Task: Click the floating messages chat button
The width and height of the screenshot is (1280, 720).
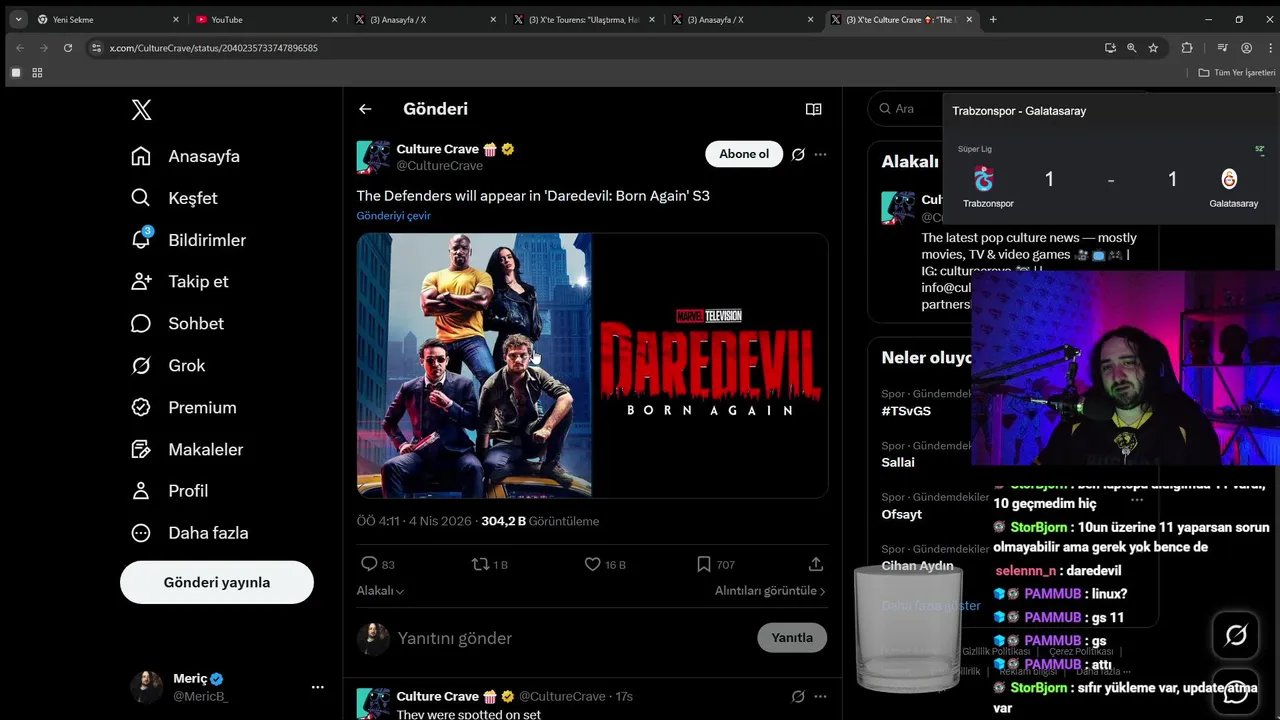Action: [x=1236, y=691]
